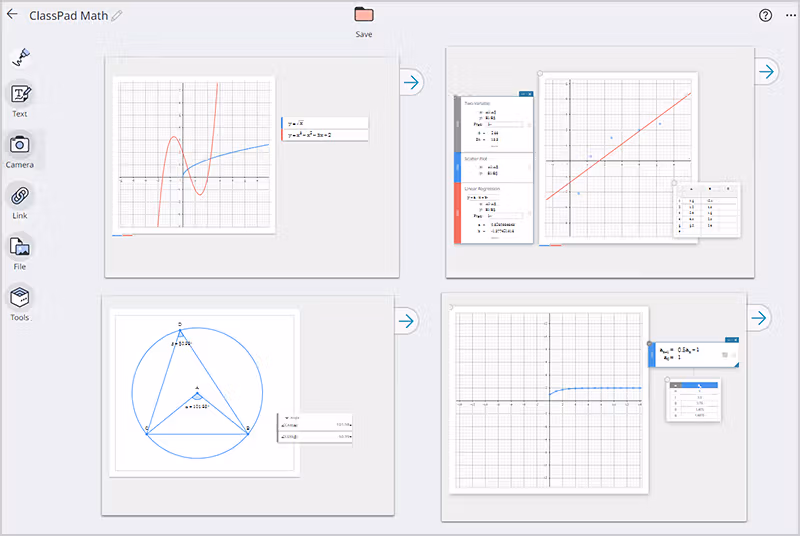Open the Help question mark icon
800x536 pixels.
tap(766, 15)
